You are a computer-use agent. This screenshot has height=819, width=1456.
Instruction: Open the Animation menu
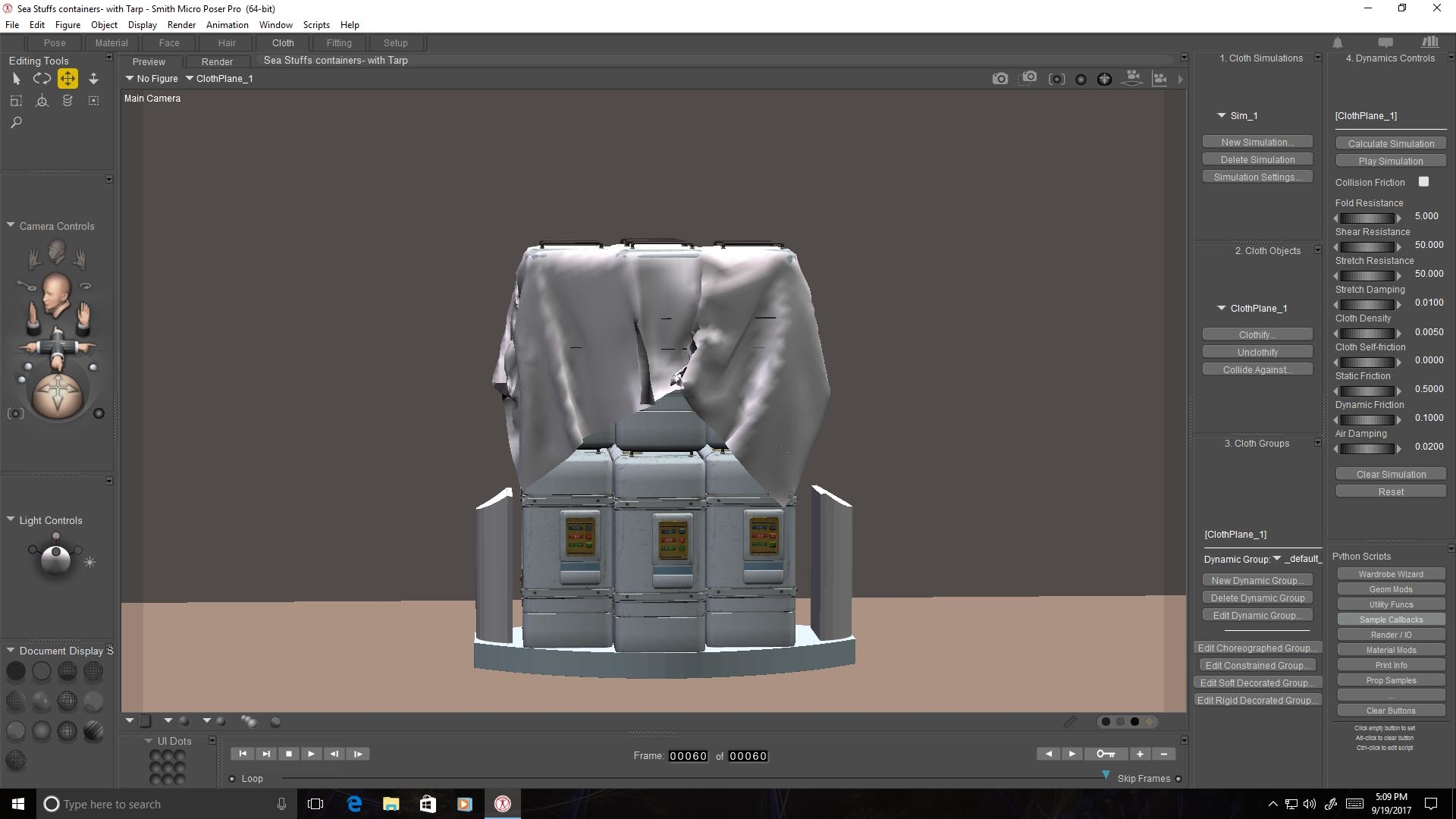227,25
